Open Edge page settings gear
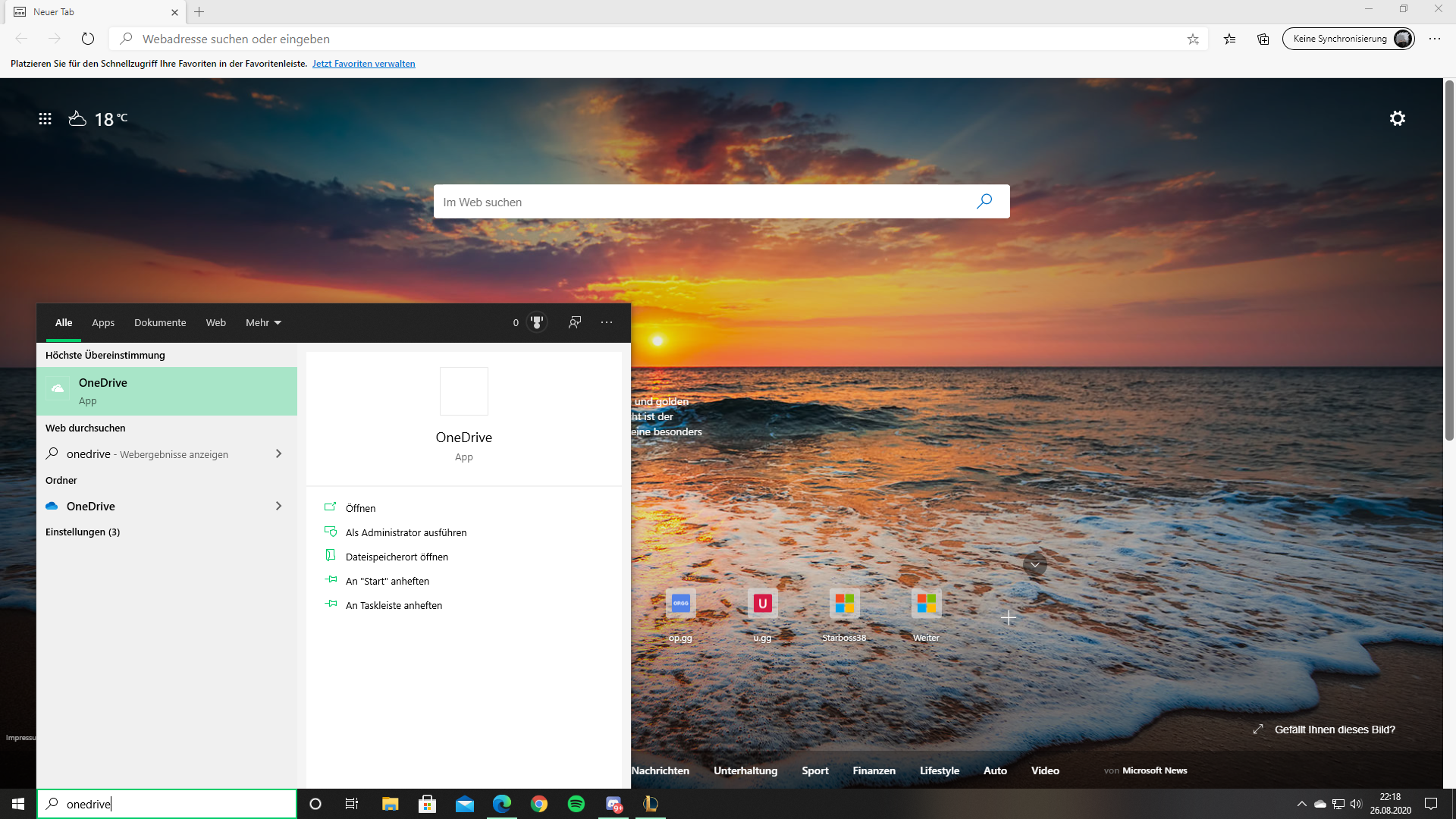 1398,118
